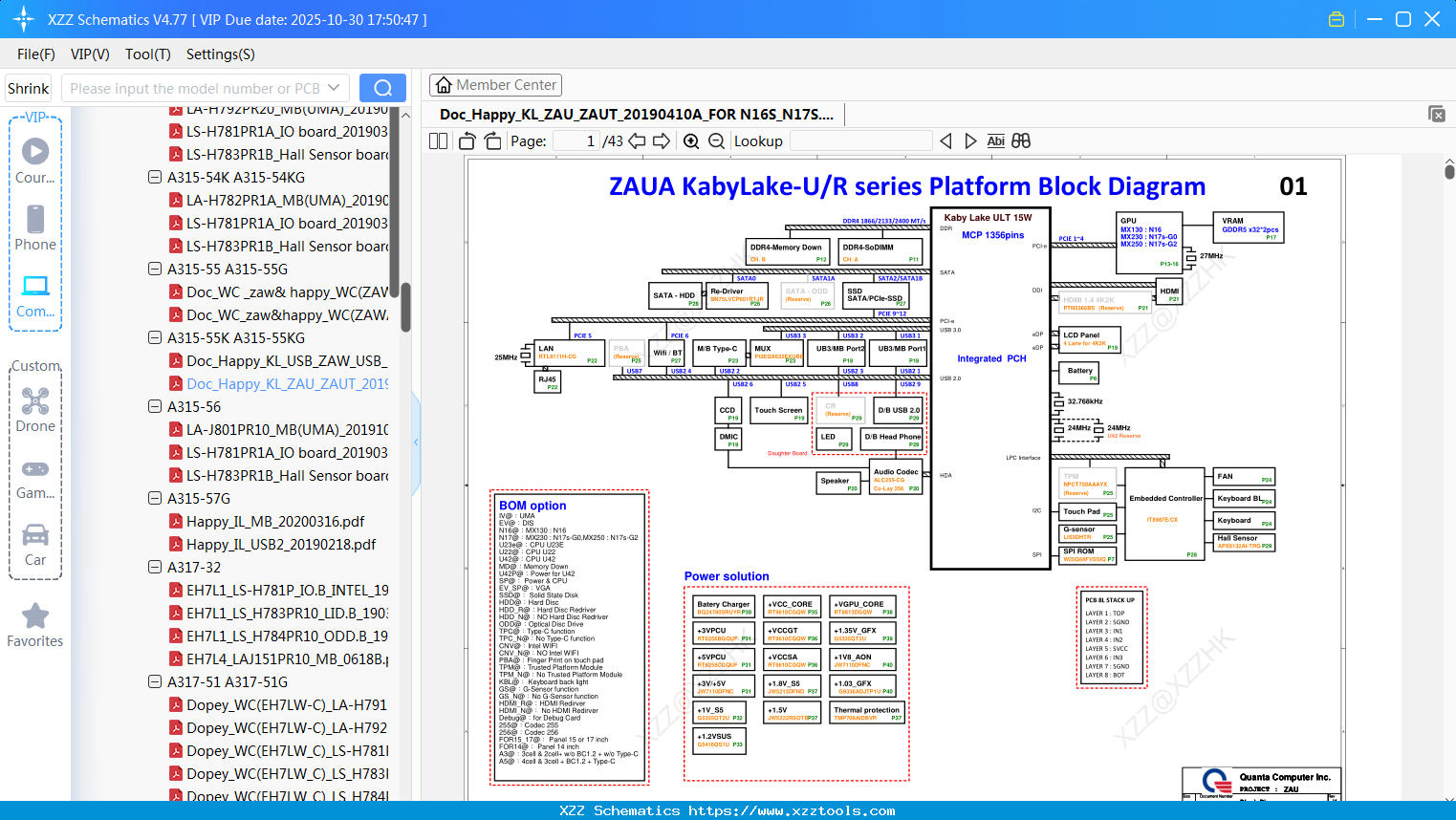
Task: Open PDF icon of Happy_IL_MB_20200316.pdf
Action: pos(176,521)
